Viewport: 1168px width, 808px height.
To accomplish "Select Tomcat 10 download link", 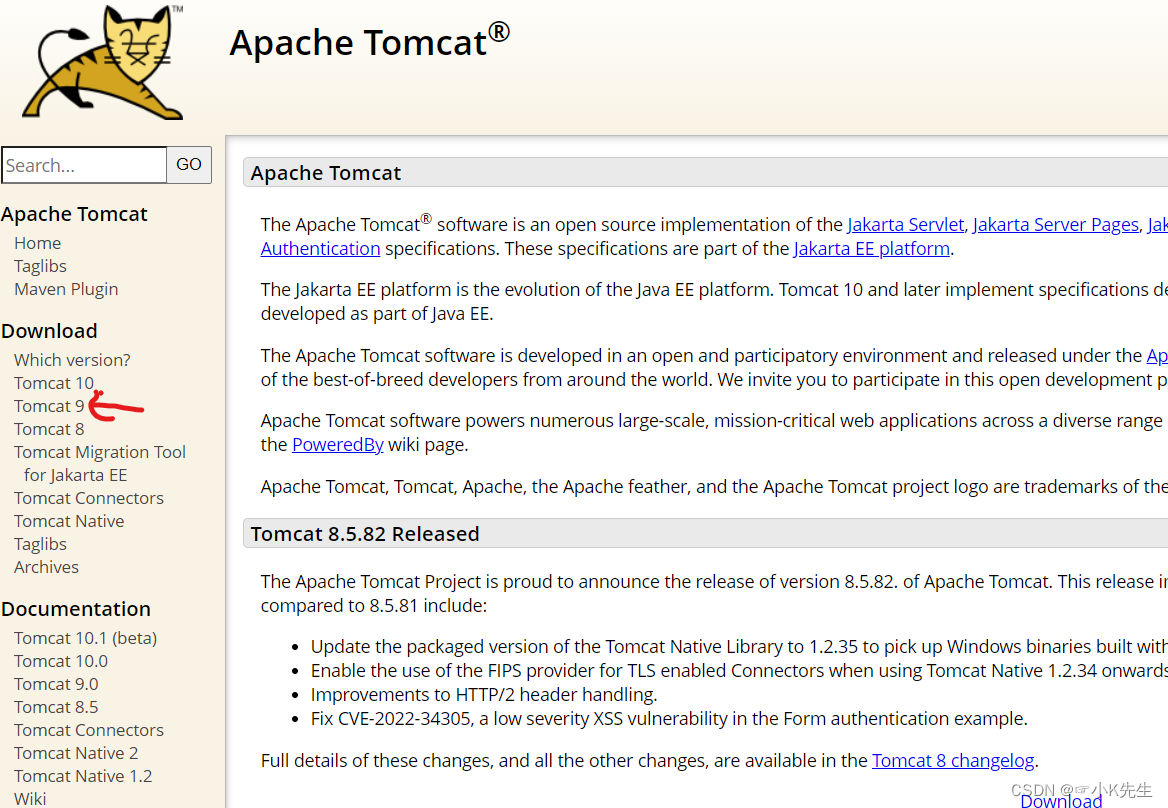I will click(54, 383).
